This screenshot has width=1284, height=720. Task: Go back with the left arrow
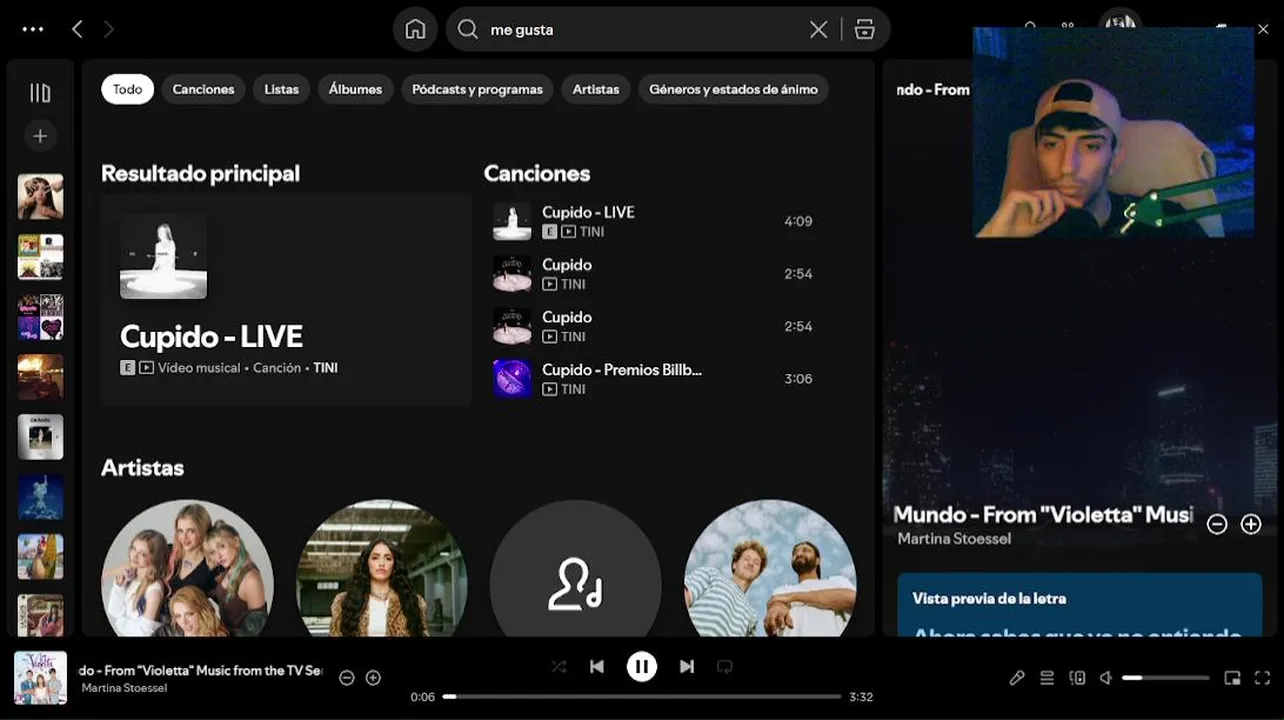coord(77,29)
